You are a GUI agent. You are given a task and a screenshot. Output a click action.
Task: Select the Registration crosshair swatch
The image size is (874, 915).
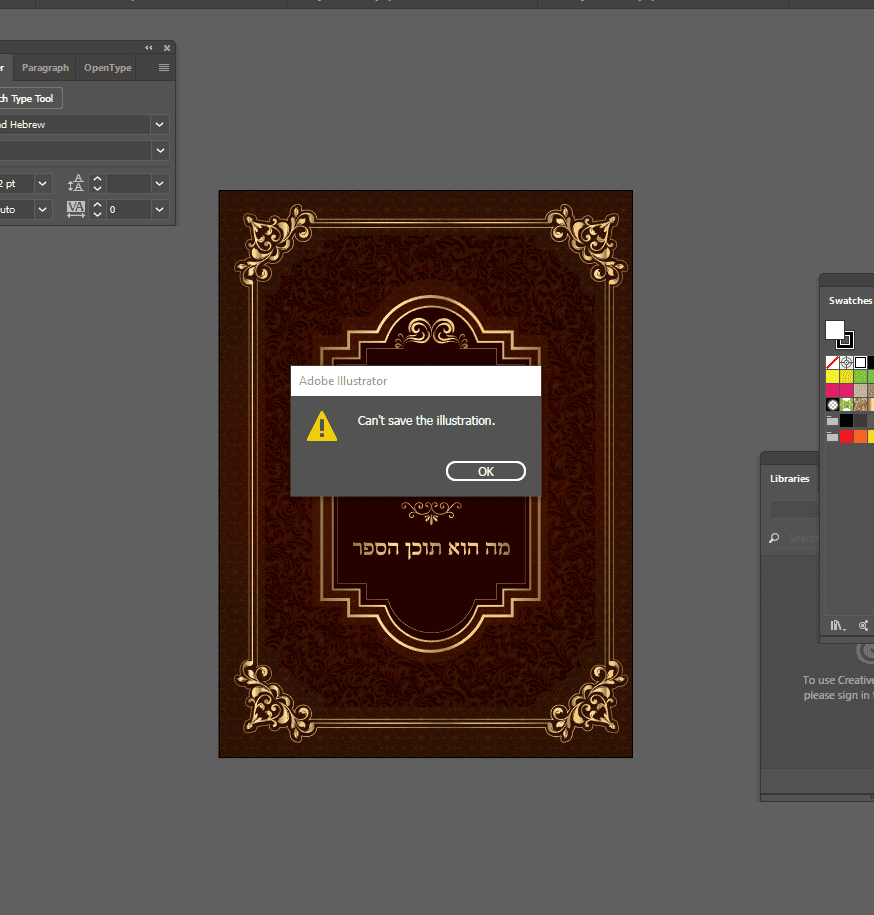point(847,362)
